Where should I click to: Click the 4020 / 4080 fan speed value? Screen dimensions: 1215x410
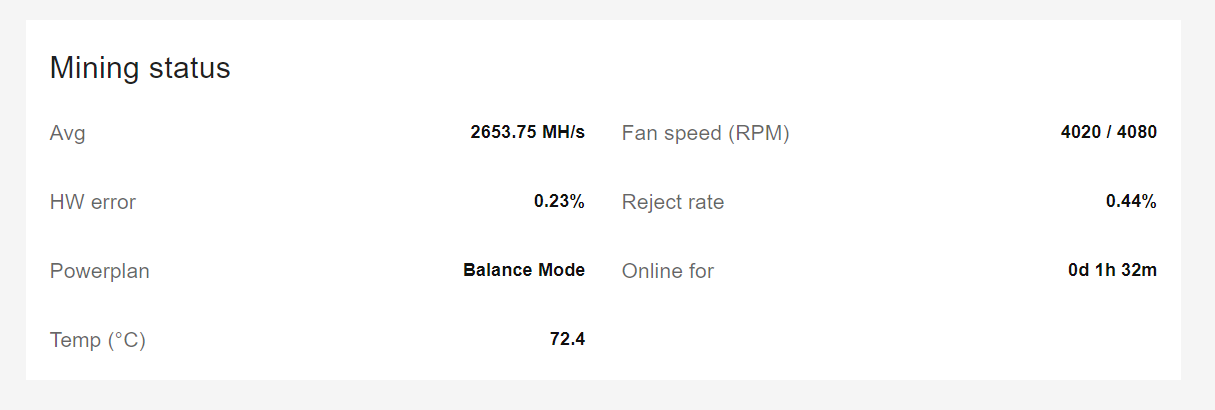click(1109, 132)
